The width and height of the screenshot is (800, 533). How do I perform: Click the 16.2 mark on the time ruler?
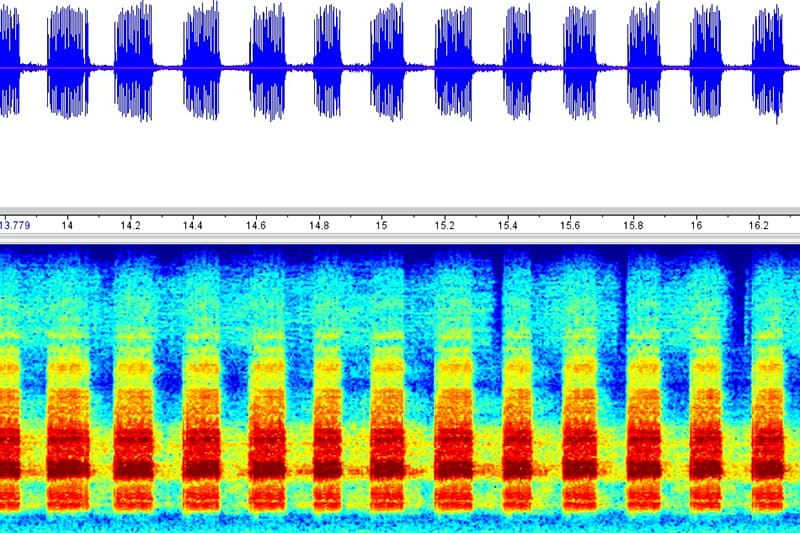coord(759,226)
